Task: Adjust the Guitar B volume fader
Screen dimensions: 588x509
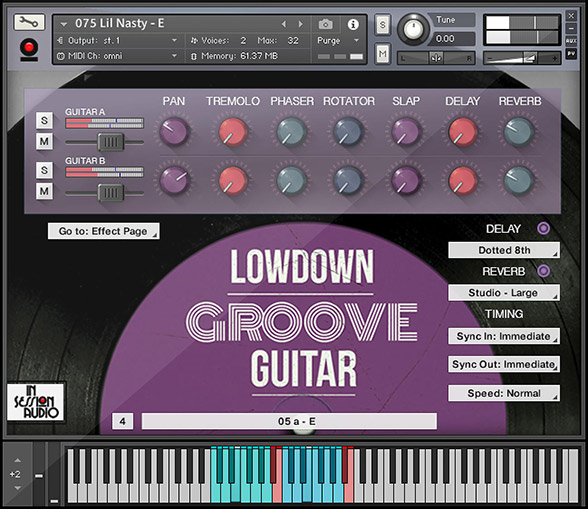Action: pos(111,193)
